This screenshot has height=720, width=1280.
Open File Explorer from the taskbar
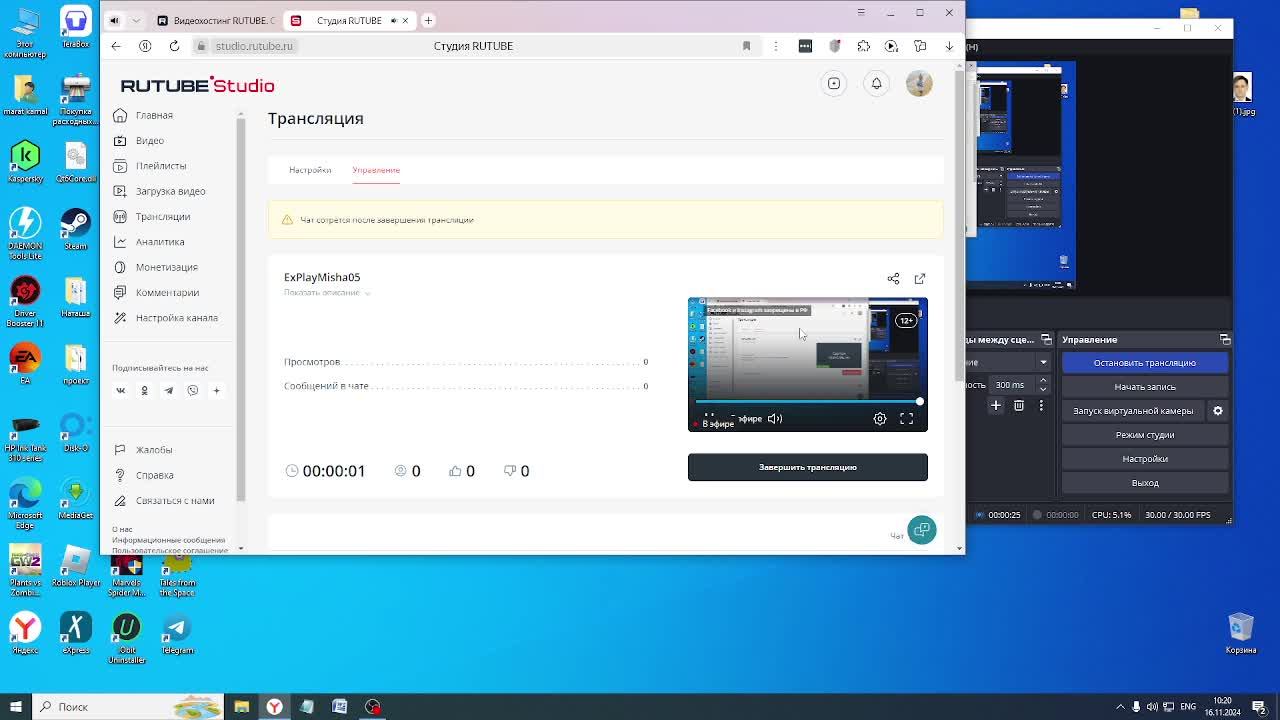click(241, 707)
